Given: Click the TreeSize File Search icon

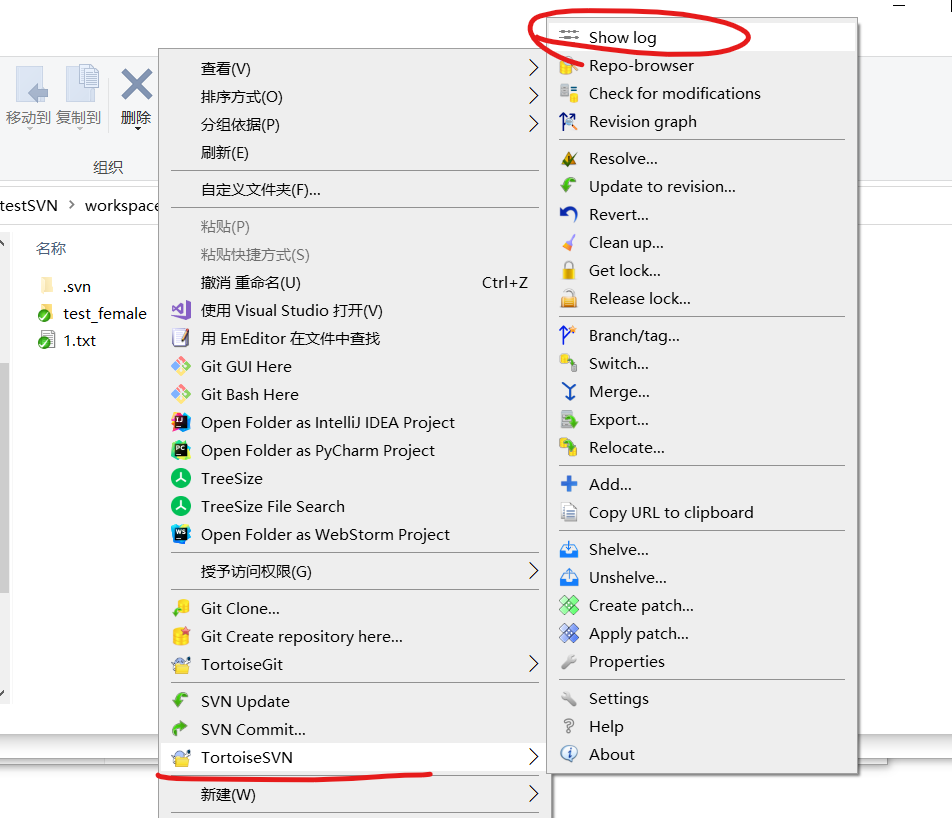Looking at the screenshot, I should [x=181, y=506].
